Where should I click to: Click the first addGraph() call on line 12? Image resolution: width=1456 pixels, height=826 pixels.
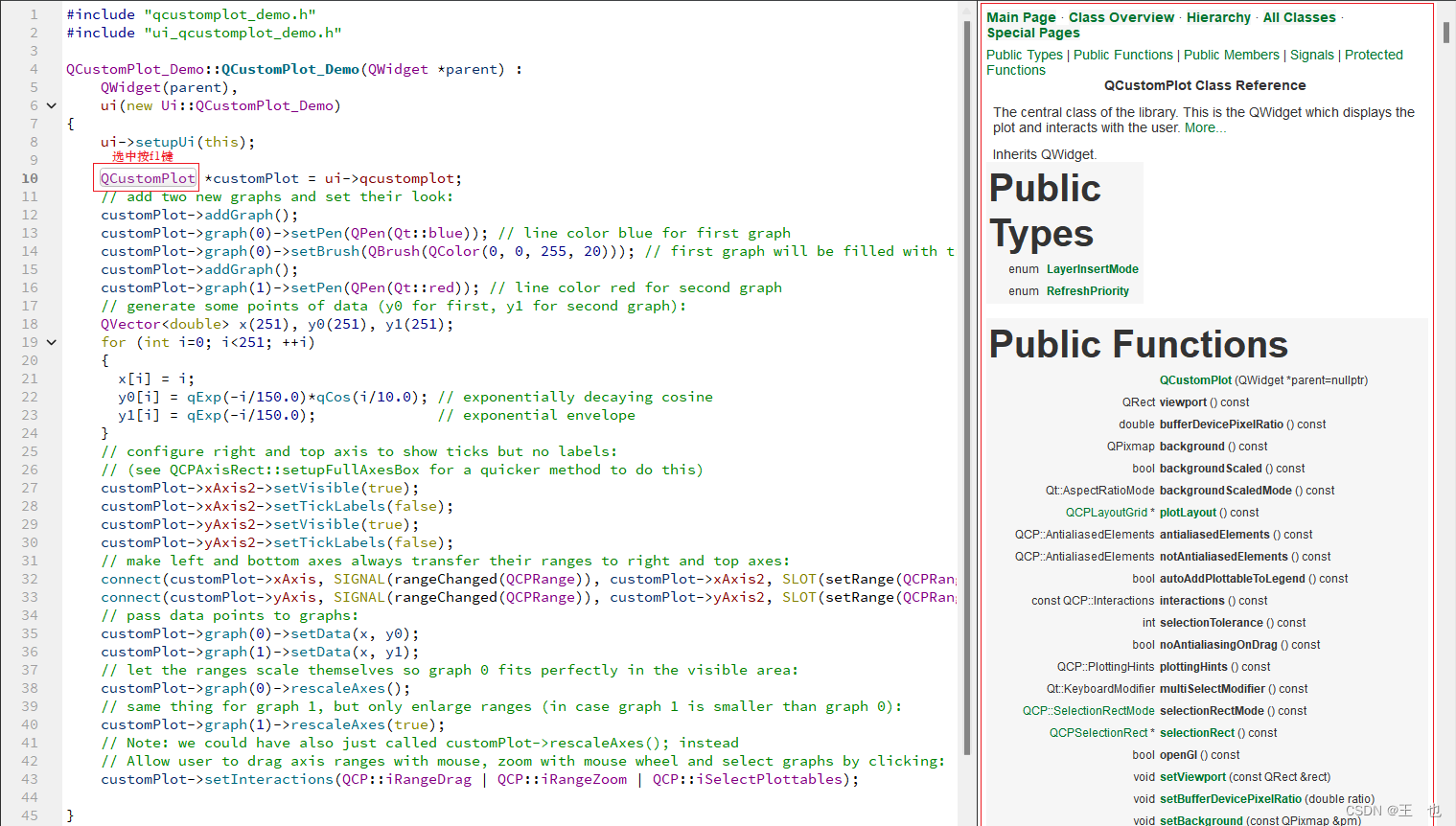[199, 215]
